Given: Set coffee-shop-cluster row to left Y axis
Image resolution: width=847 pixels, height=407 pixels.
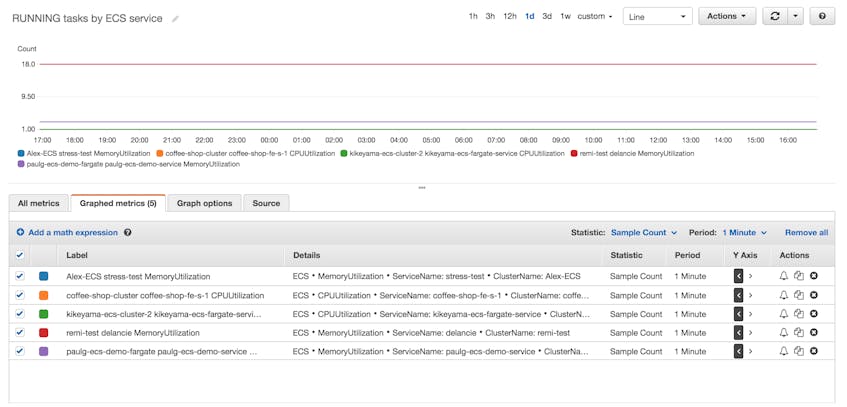Looking at the screenshot, I should [738, 295].
